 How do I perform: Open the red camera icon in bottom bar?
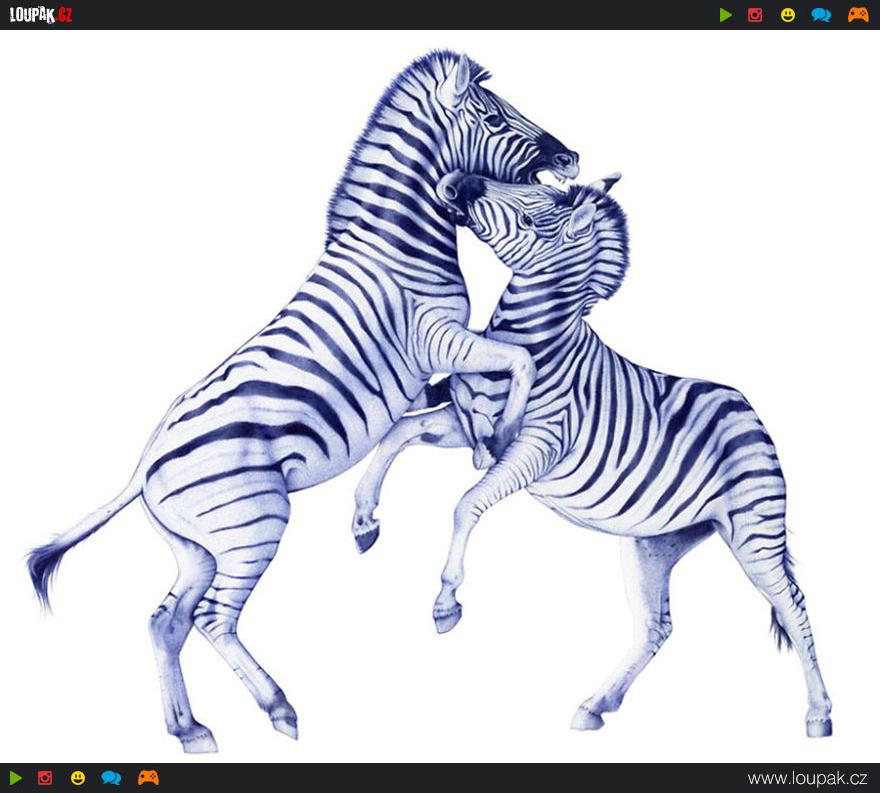pyautogui.click(x=45, y=778)
